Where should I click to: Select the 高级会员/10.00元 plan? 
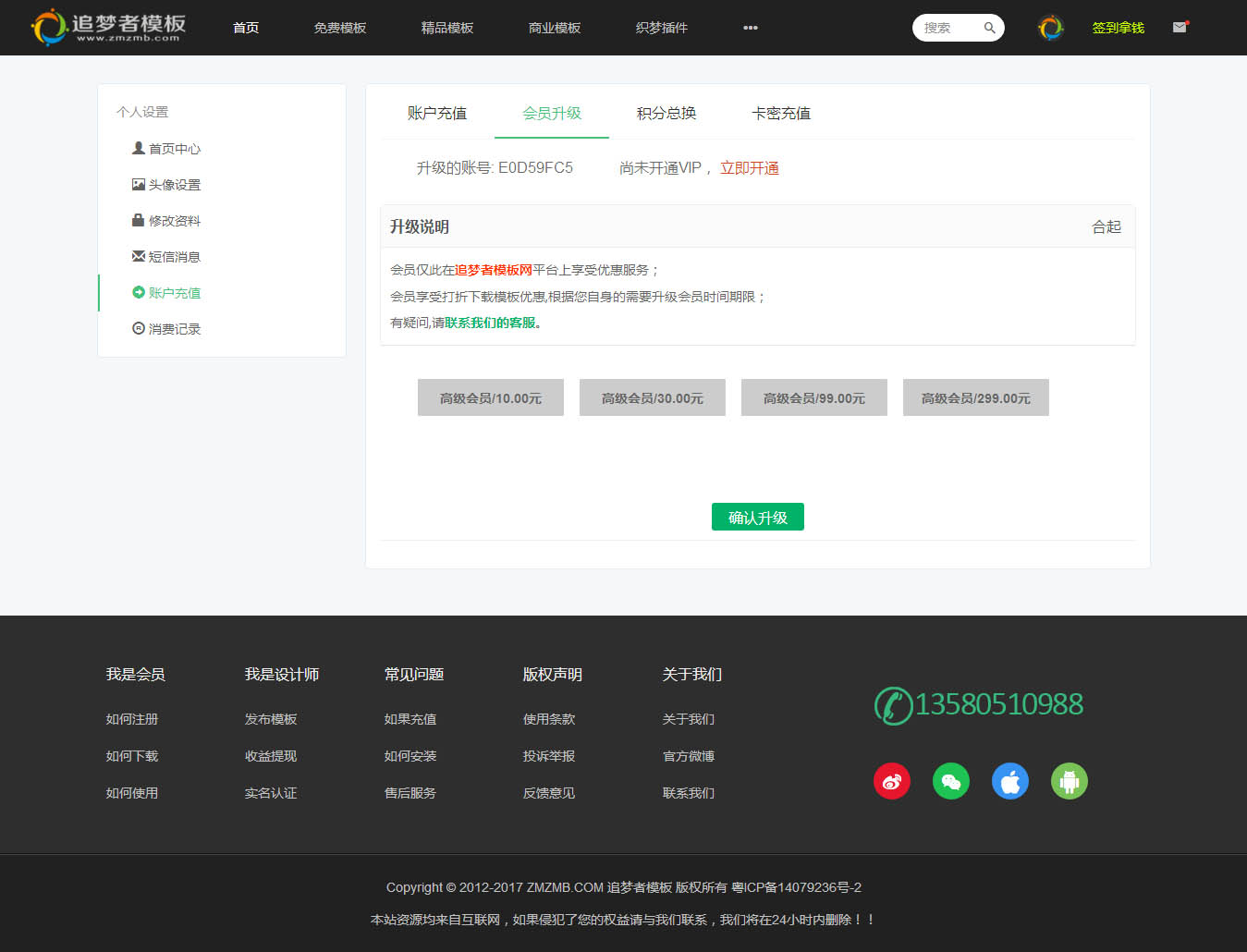pos(490,397)
